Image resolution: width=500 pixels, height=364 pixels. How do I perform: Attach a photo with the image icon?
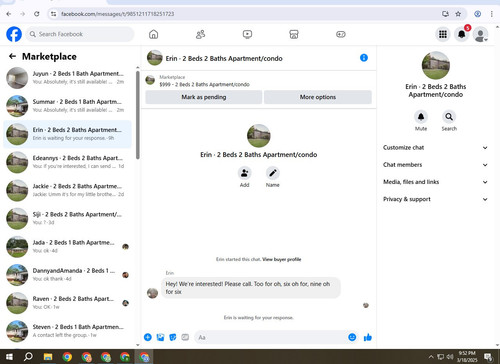(160, 337)
